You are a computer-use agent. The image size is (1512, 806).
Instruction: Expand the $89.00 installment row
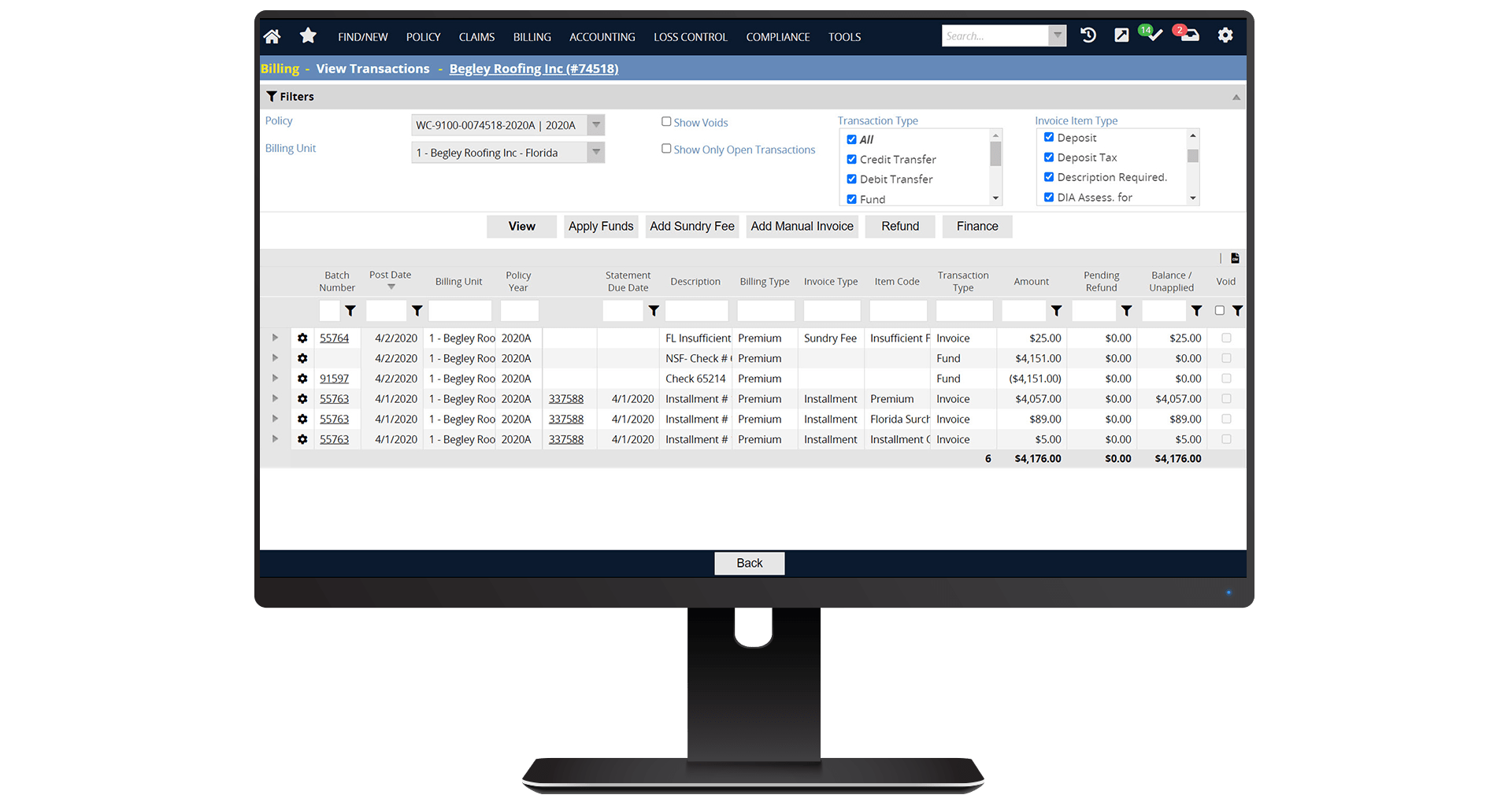click(275, 419)
